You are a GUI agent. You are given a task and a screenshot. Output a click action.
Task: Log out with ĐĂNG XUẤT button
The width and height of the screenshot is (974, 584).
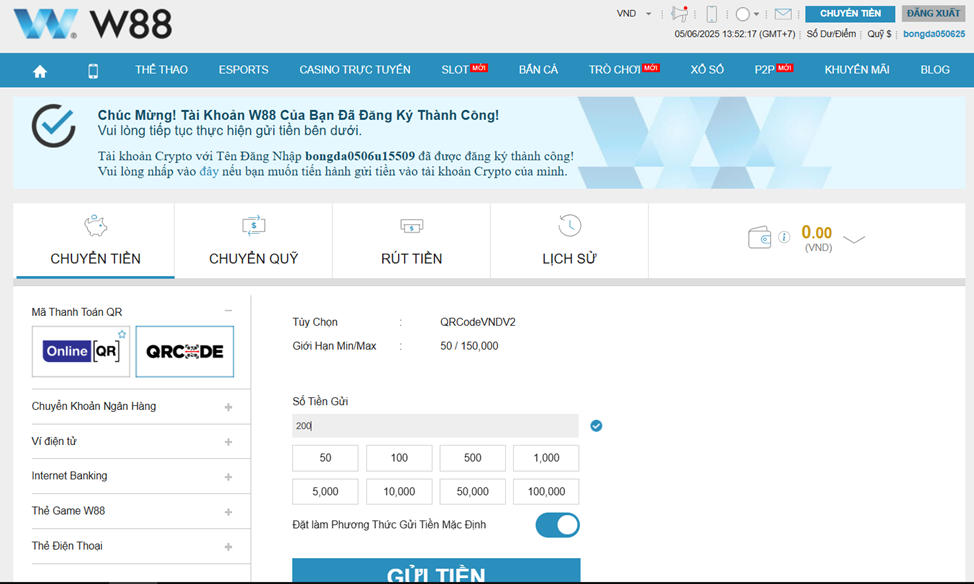[x=934, y=14]
